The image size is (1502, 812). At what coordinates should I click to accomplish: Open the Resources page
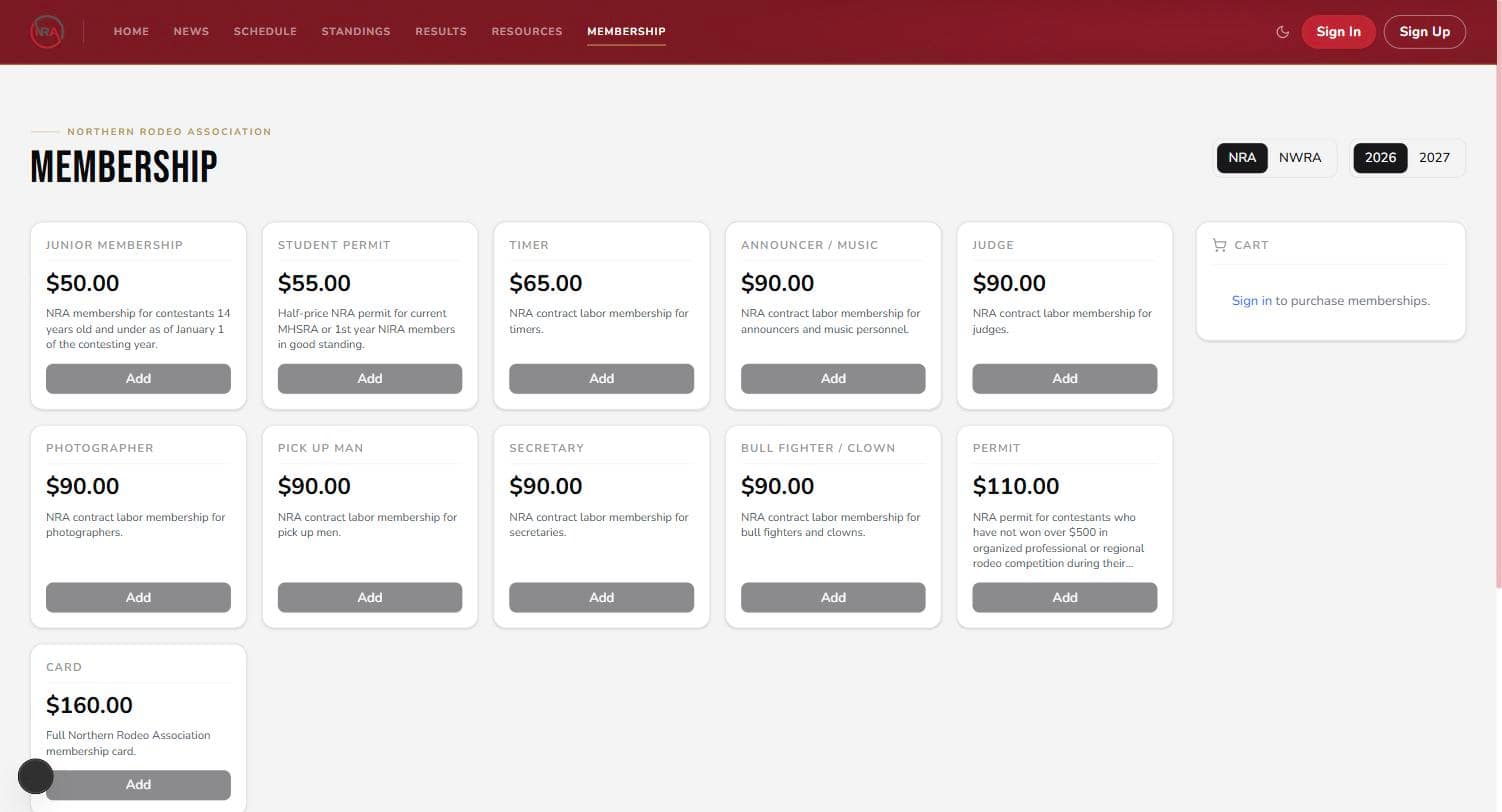527,32
